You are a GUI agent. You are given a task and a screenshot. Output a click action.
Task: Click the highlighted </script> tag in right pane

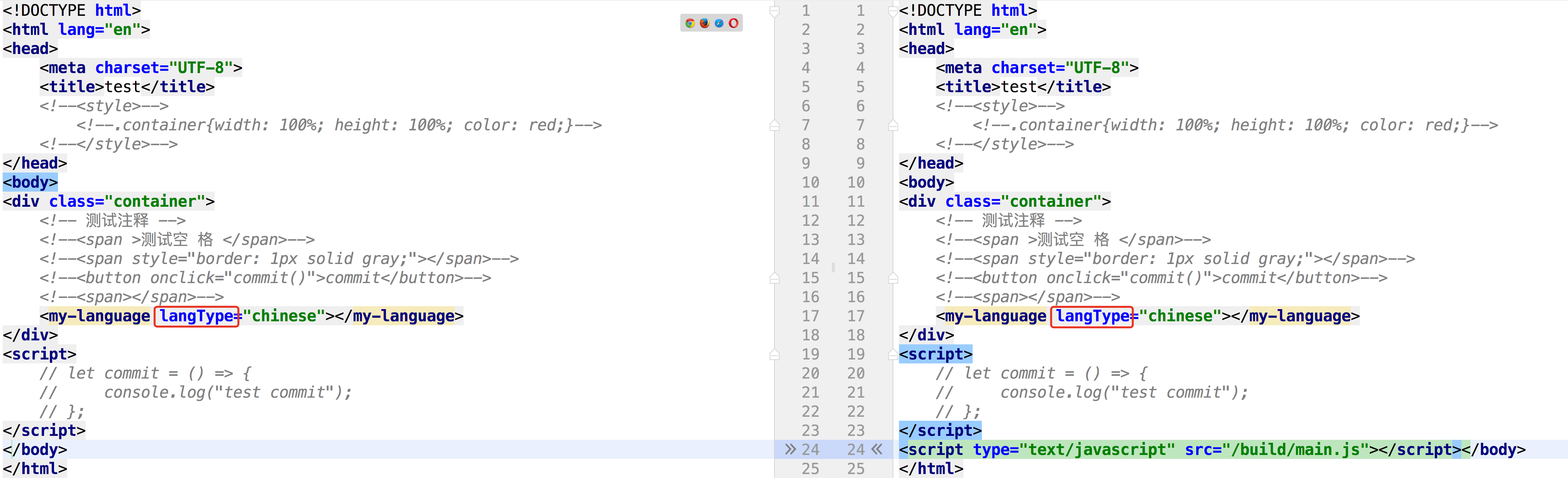tap(940, 431)
